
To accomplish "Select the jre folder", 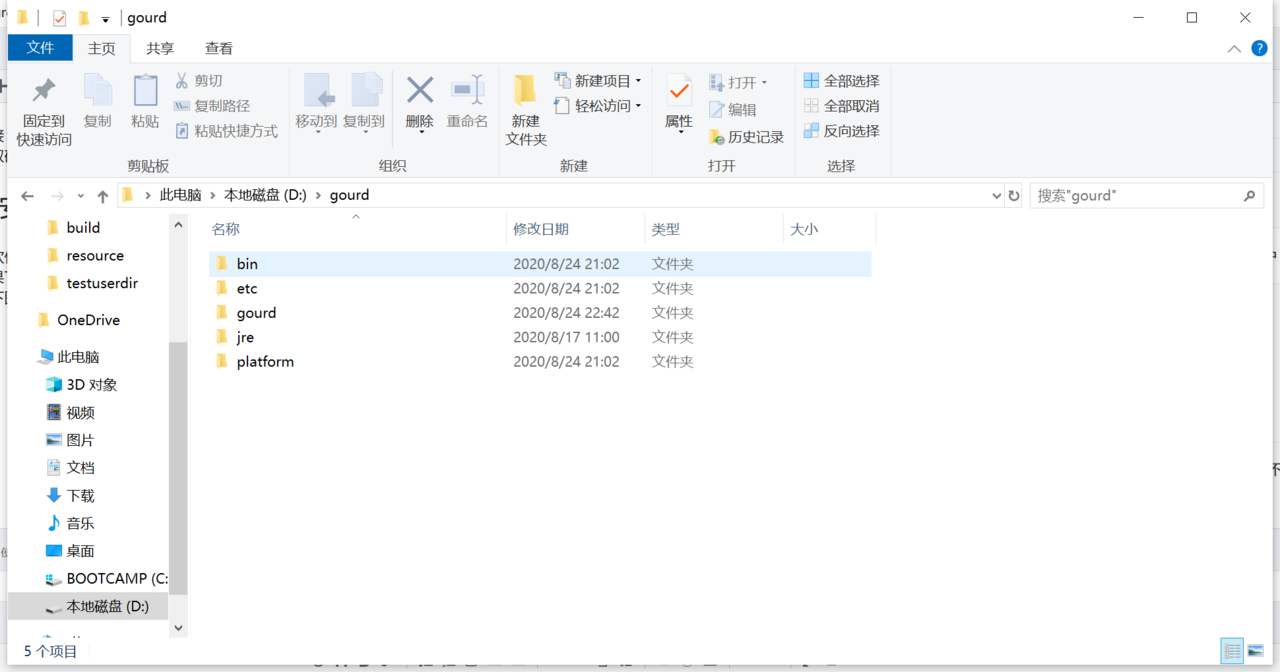I will pos(540,337).
